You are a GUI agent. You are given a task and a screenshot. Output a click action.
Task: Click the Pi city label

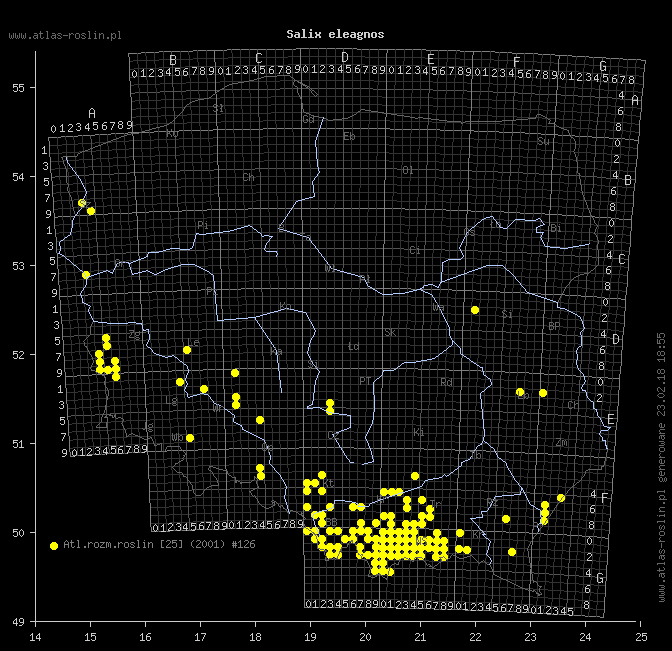click(203, 225)
